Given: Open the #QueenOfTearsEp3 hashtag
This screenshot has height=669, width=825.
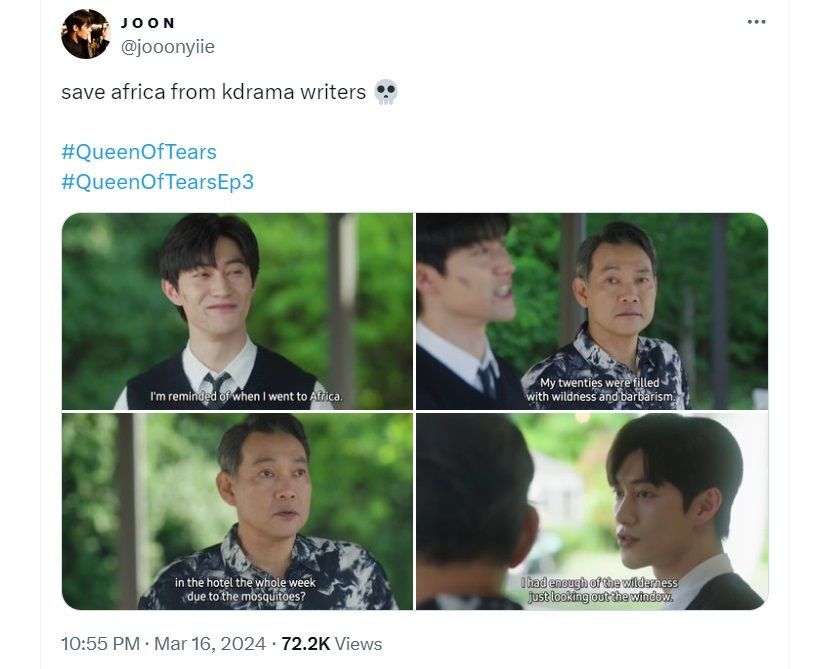Looking at the screenshot, I should 157,182.
